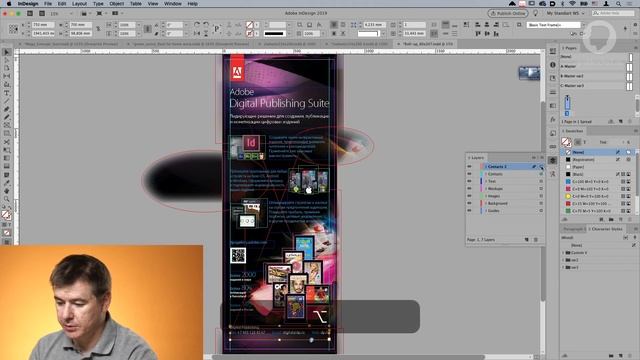Select the [Black] swatch
The image size is (640, 360).
pyautogui.click(x=597, y=174)
